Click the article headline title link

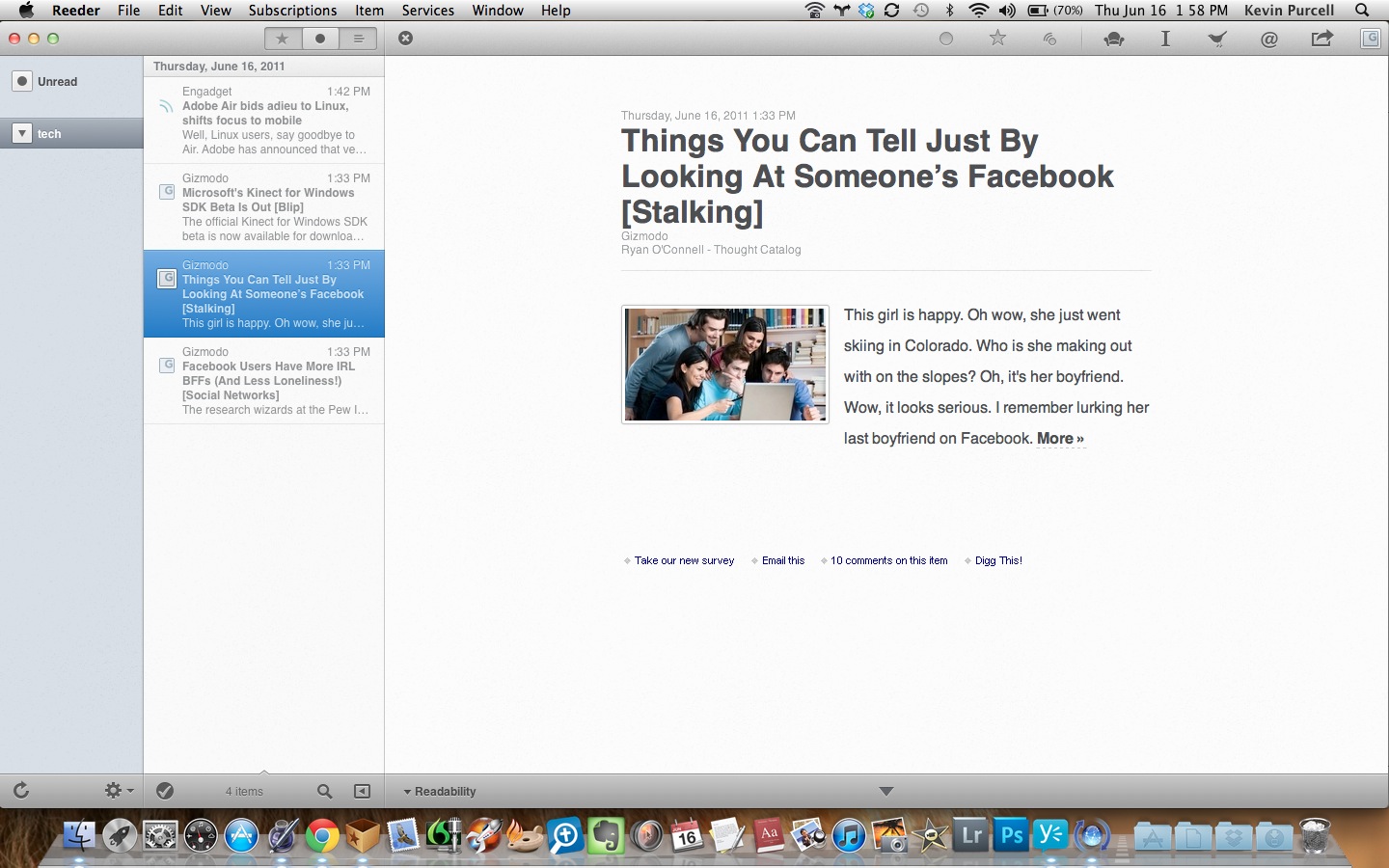(867, 176)
